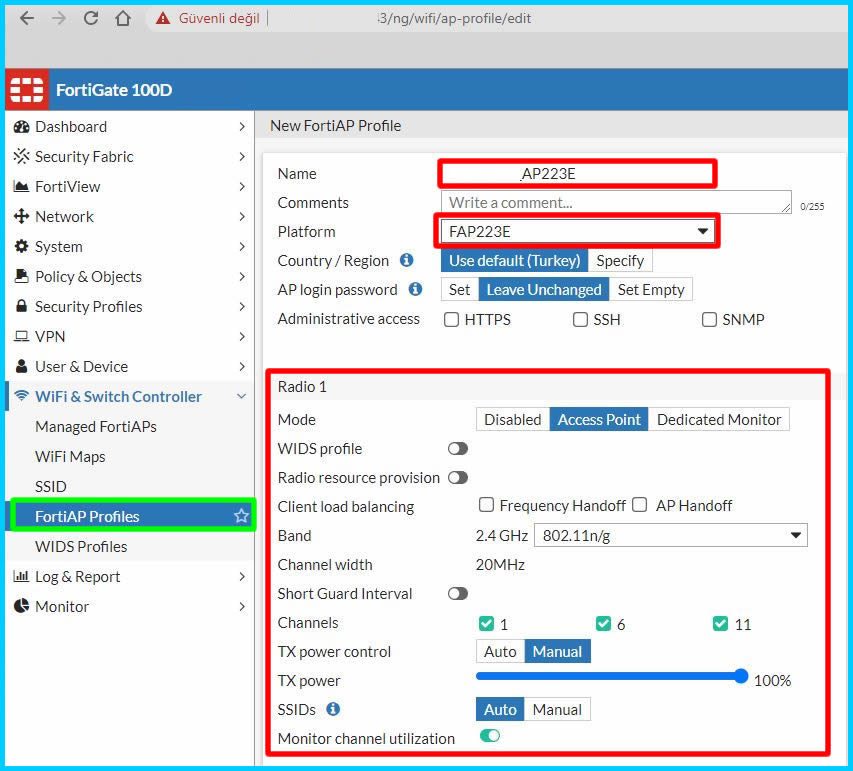The height and width of the screenshot is (771, 853).
Task: Click the TX power slider handle
Action: point(741,676)
